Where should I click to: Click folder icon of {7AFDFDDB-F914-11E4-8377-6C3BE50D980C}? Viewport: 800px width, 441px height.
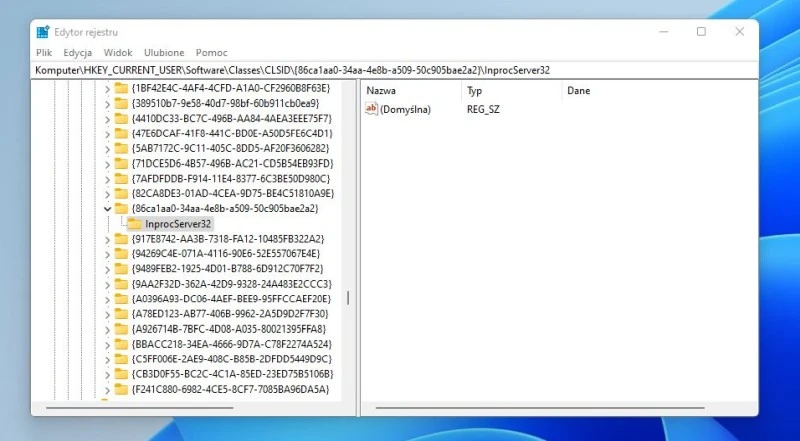click(121, 179)
